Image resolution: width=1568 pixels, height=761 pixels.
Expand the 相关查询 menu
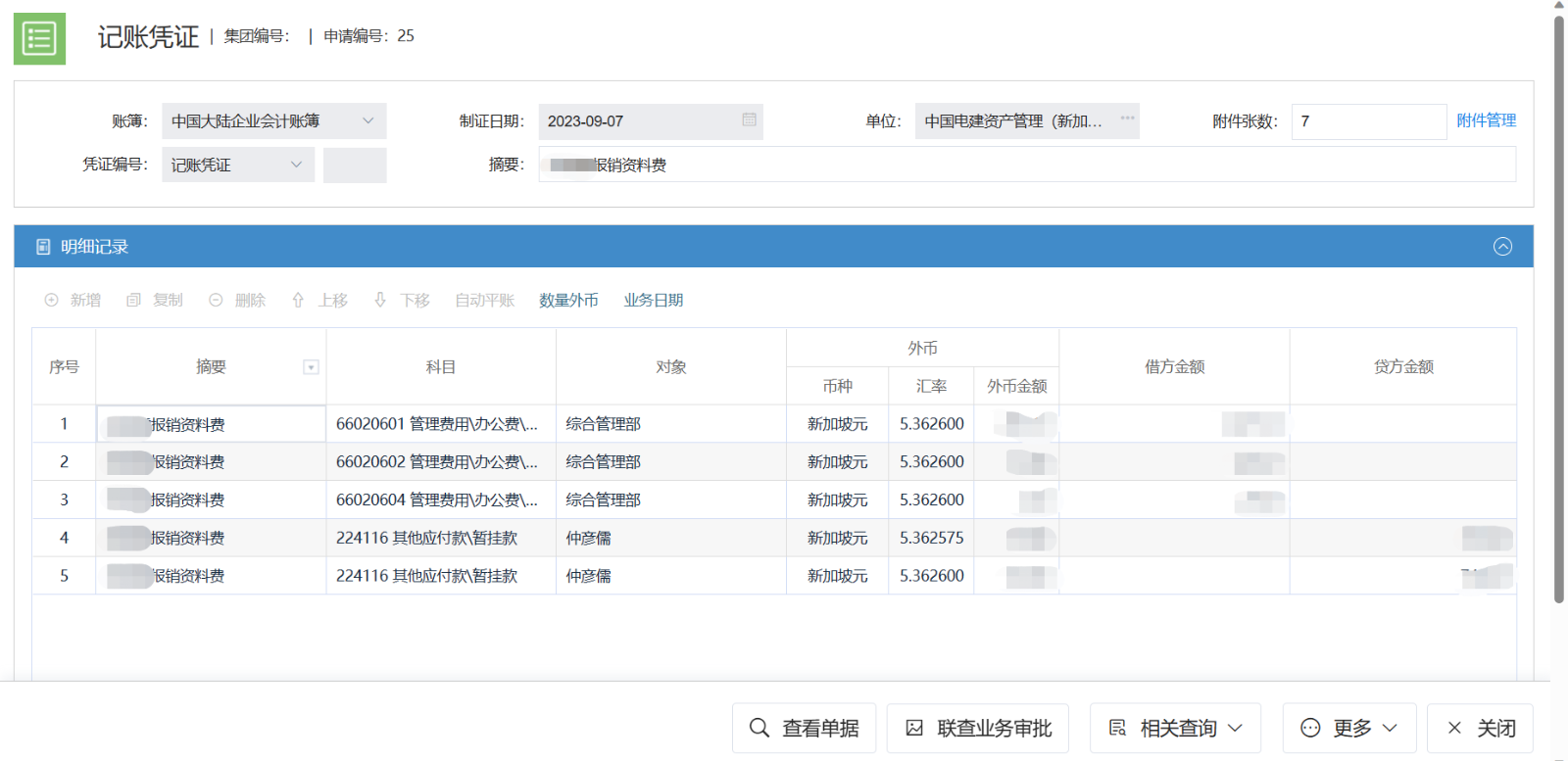point(1175,729)
